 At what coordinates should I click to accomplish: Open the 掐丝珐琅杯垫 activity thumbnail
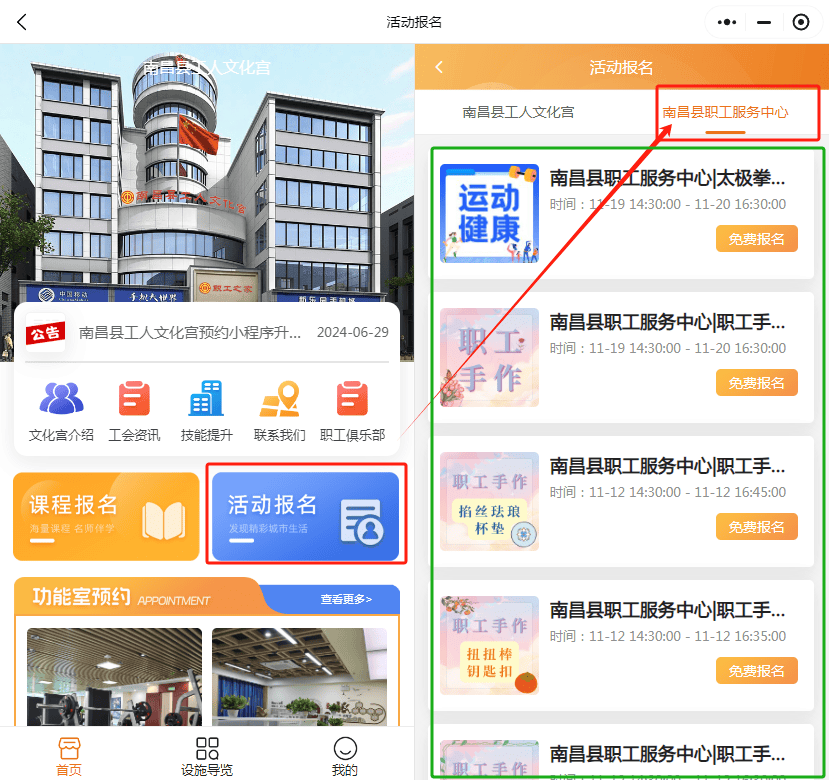pos(490,501)
